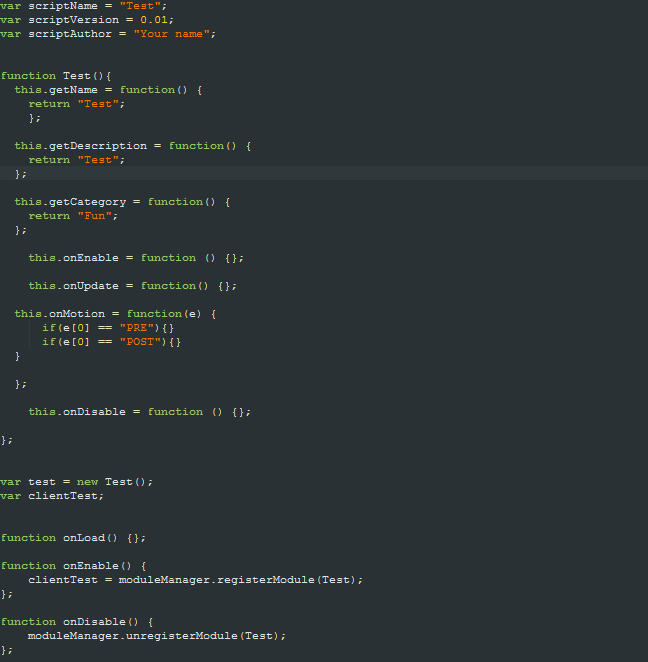The width and height of the screenshot is (648, 662).
Task: Click the var clientTest declaration
Action: [52, 496]
